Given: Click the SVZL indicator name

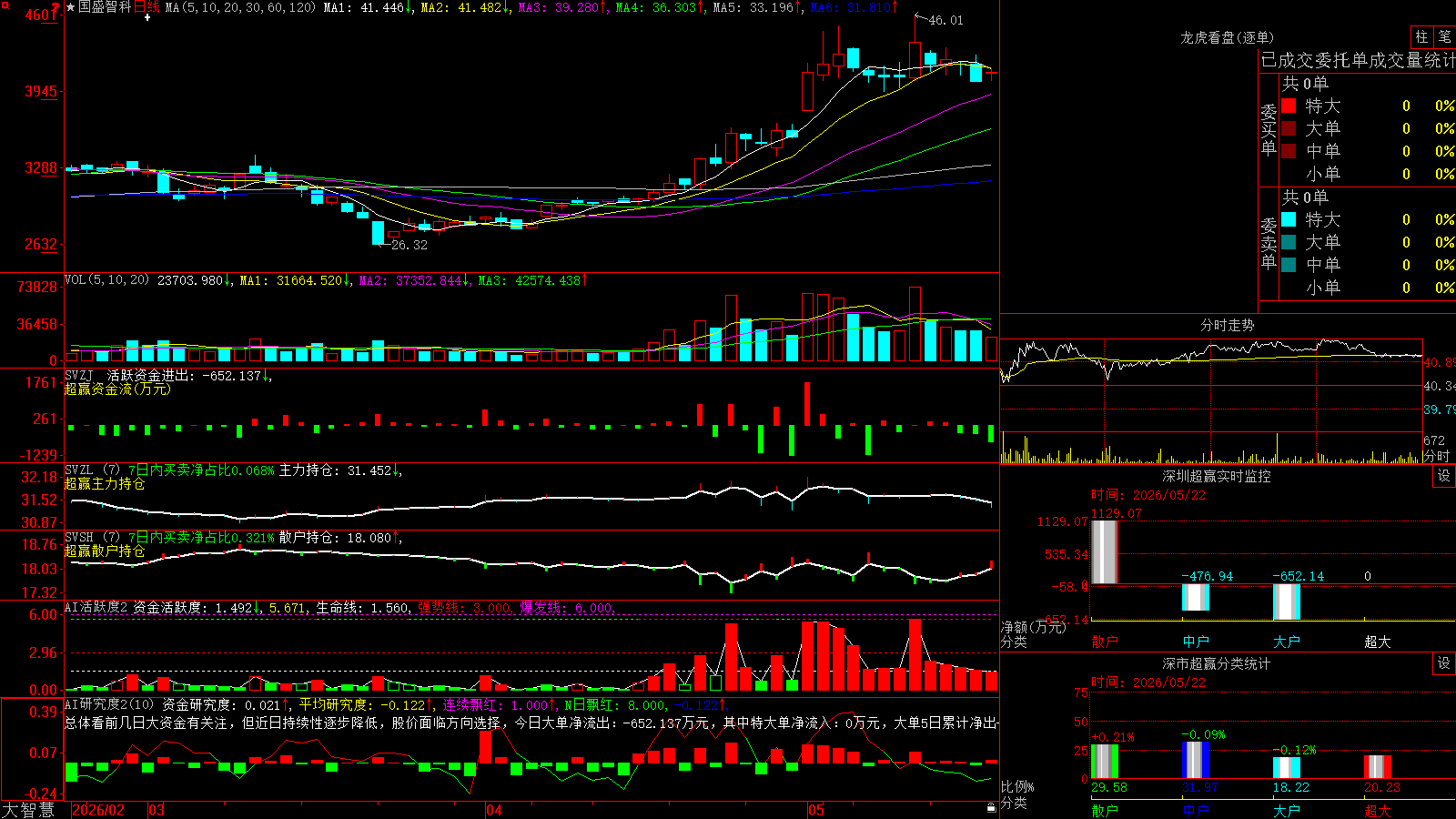Looking at the screenshot, I should [79, 470].
